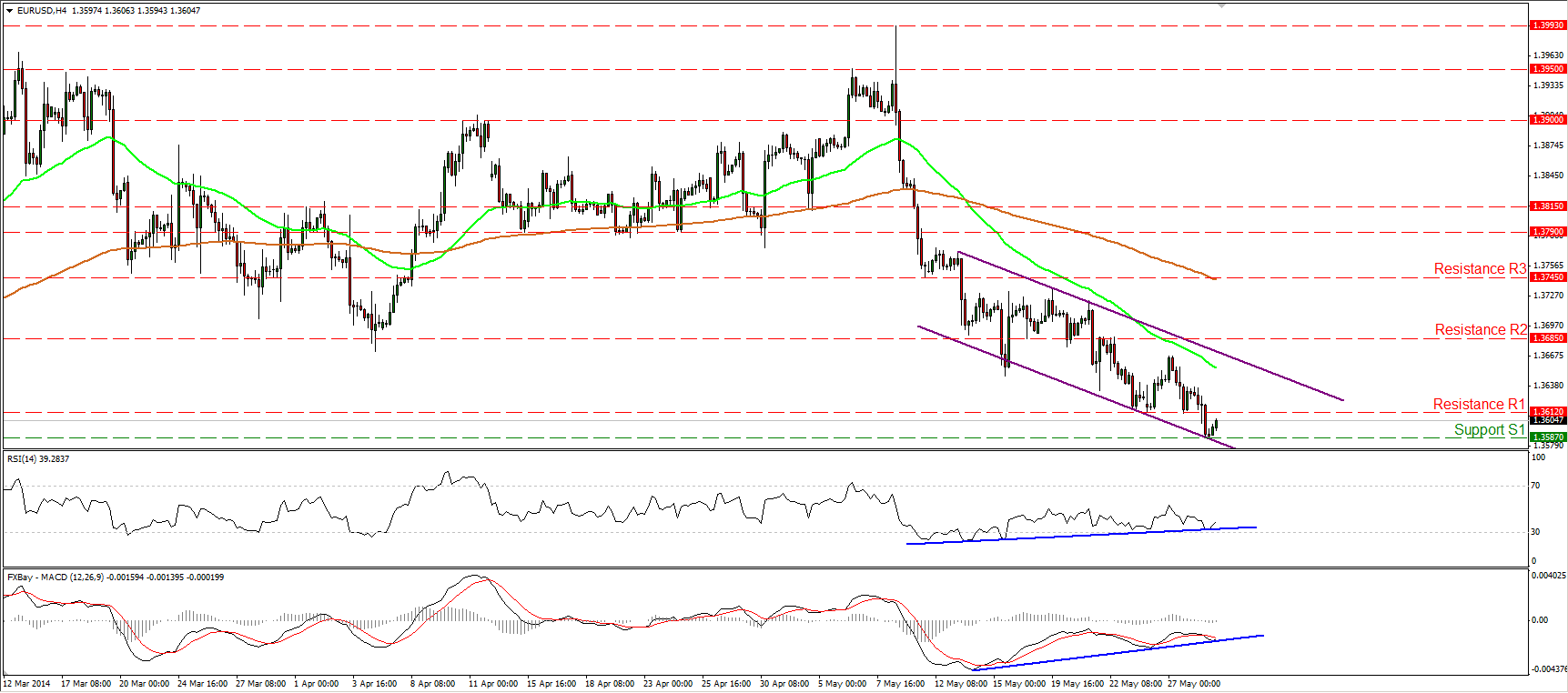Click the 1.38150 red price tag
Image resolution: width=1568 pixels, height=693 pixels.
pyautogui.click(x=1548, y=206)
